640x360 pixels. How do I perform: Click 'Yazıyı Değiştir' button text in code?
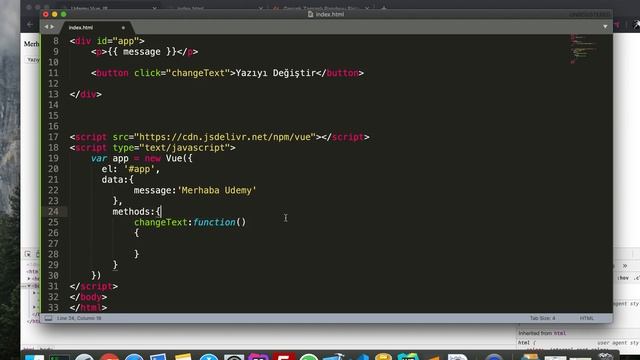pos(276,73)
